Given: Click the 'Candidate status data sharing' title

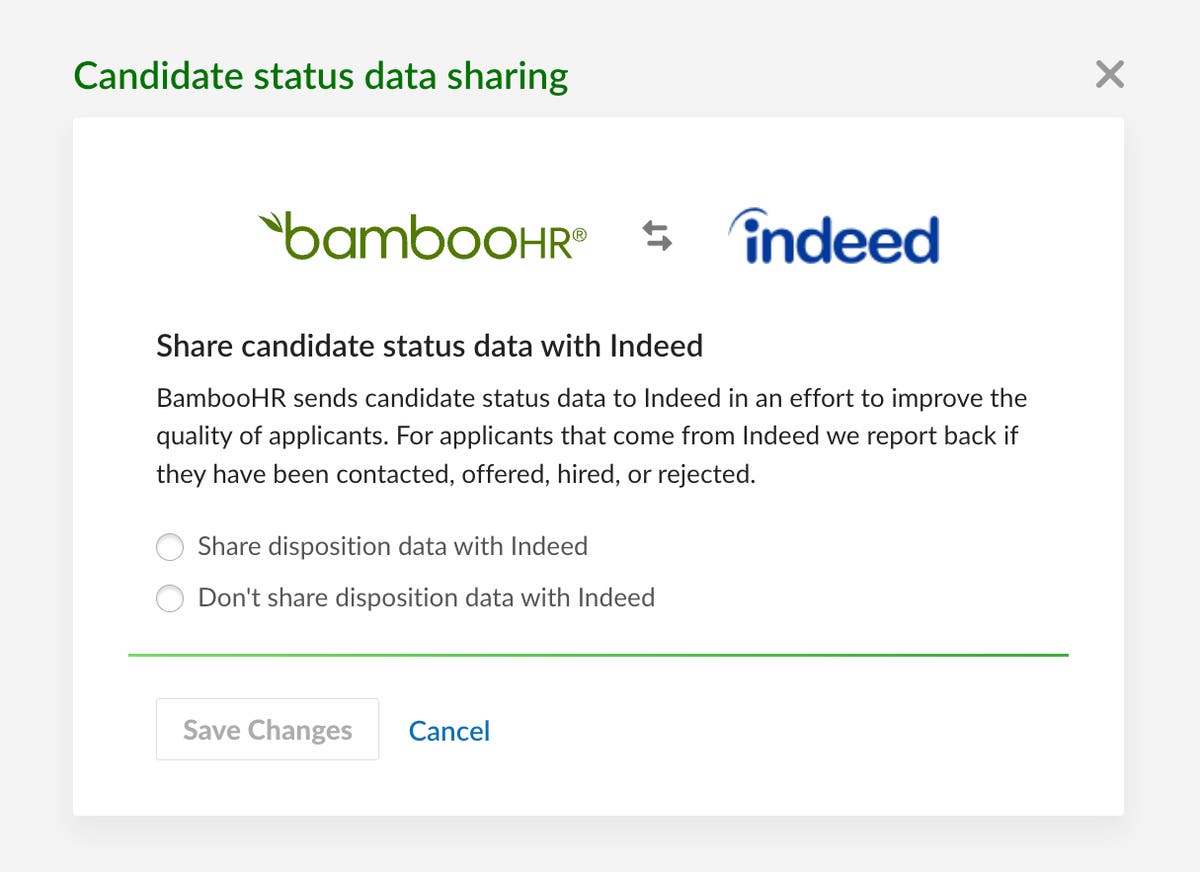Looking at the screenshot, I should coord(321,75).
